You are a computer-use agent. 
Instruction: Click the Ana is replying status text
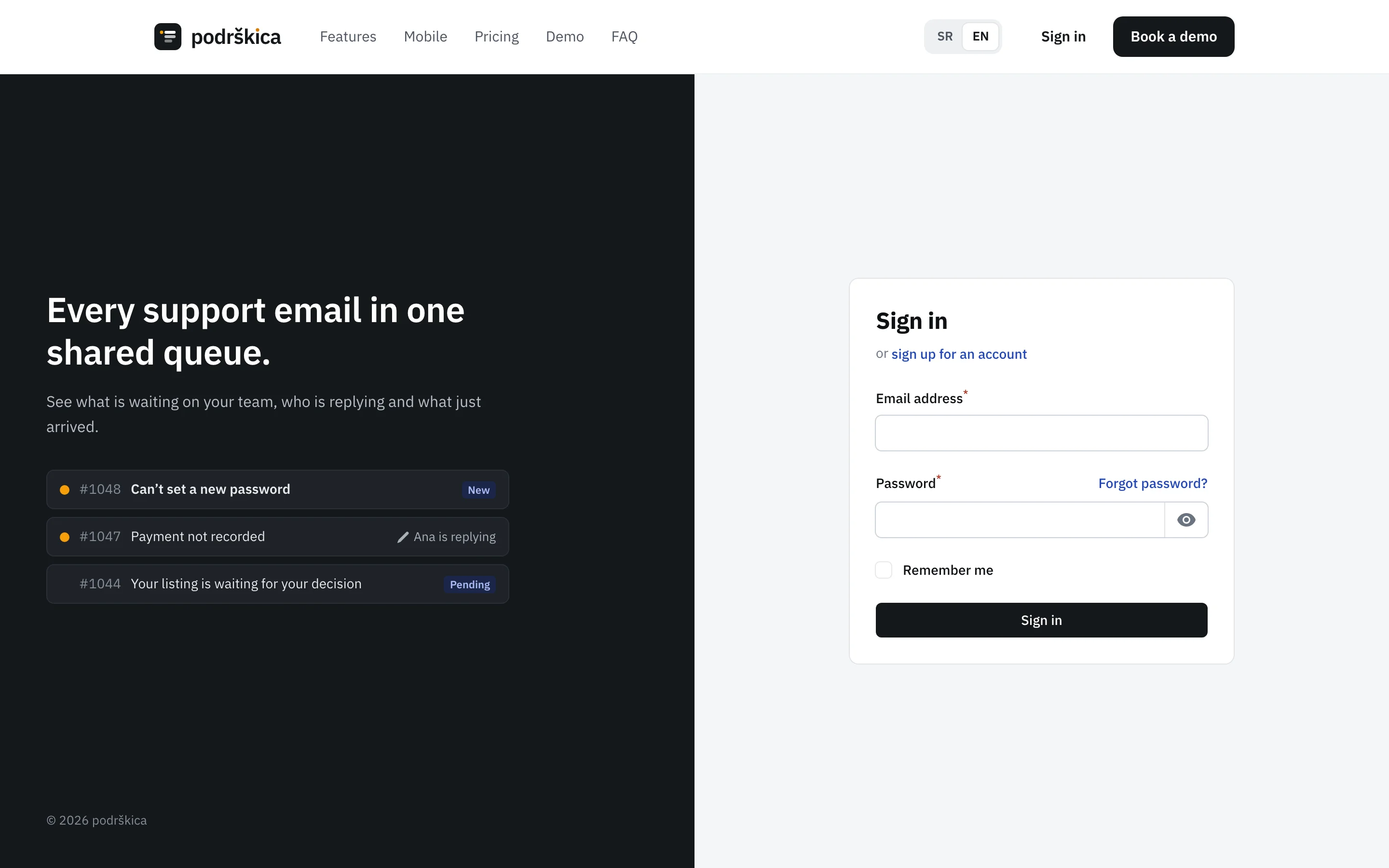[455, 537]
